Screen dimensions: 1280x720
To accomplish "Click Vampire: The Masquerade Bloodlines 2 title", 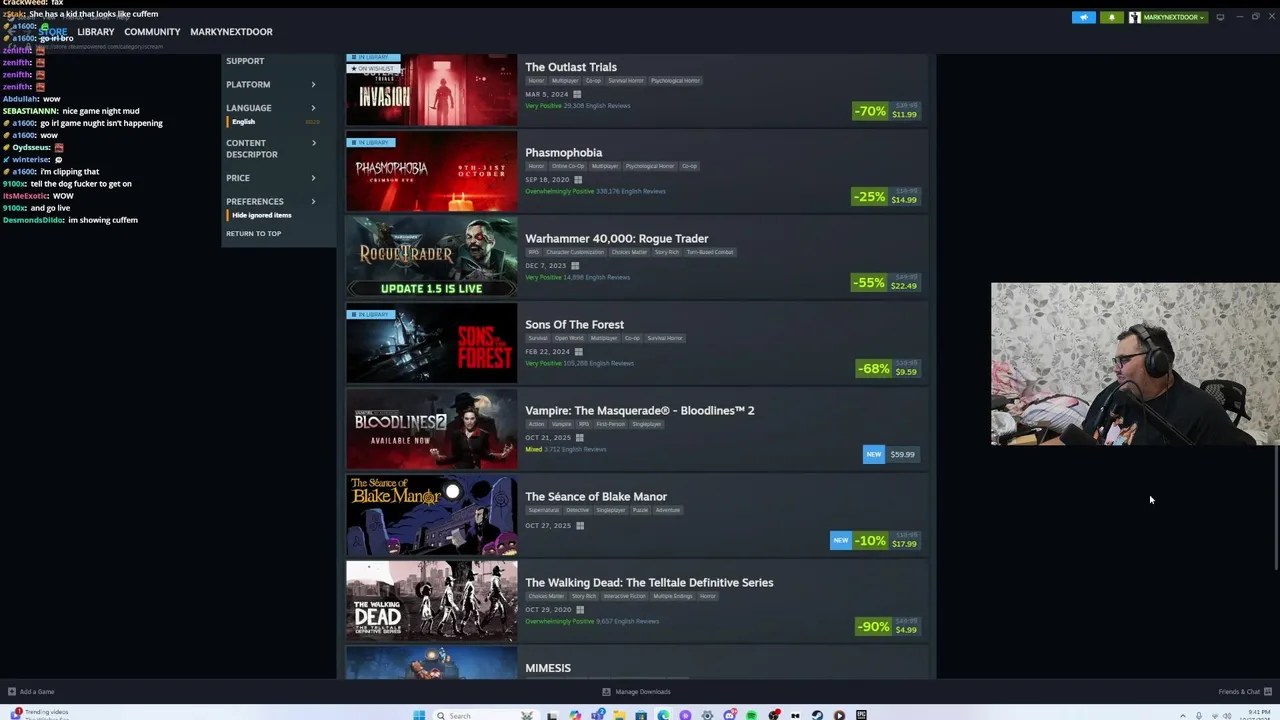I will click(x=640, y=411).
